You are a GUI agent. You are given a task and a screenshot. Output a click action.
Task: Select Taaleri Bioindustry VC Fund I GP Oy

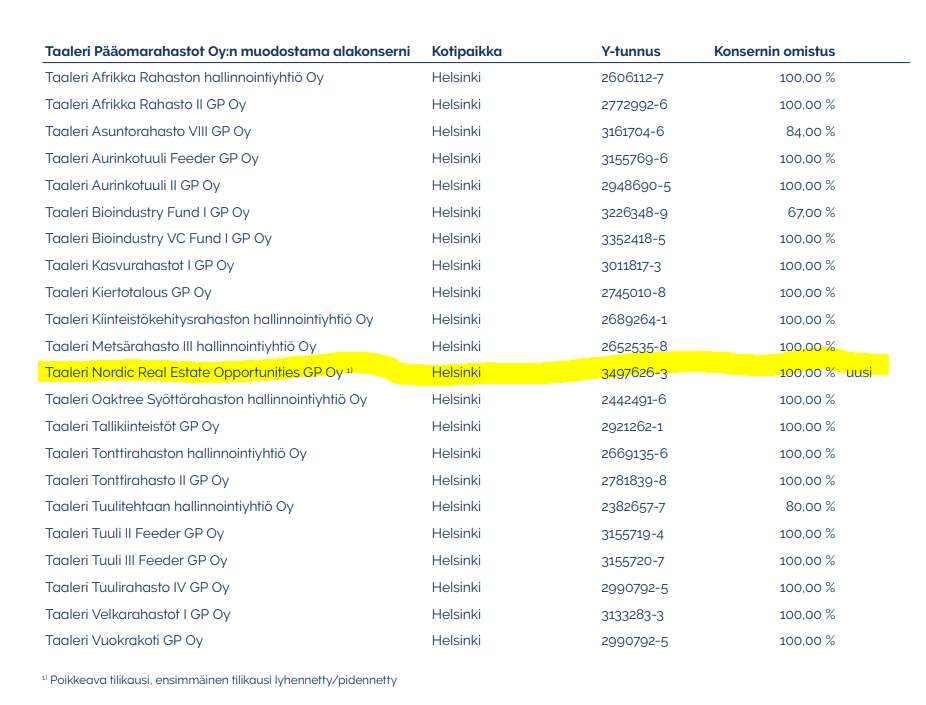tap(158, 238)
